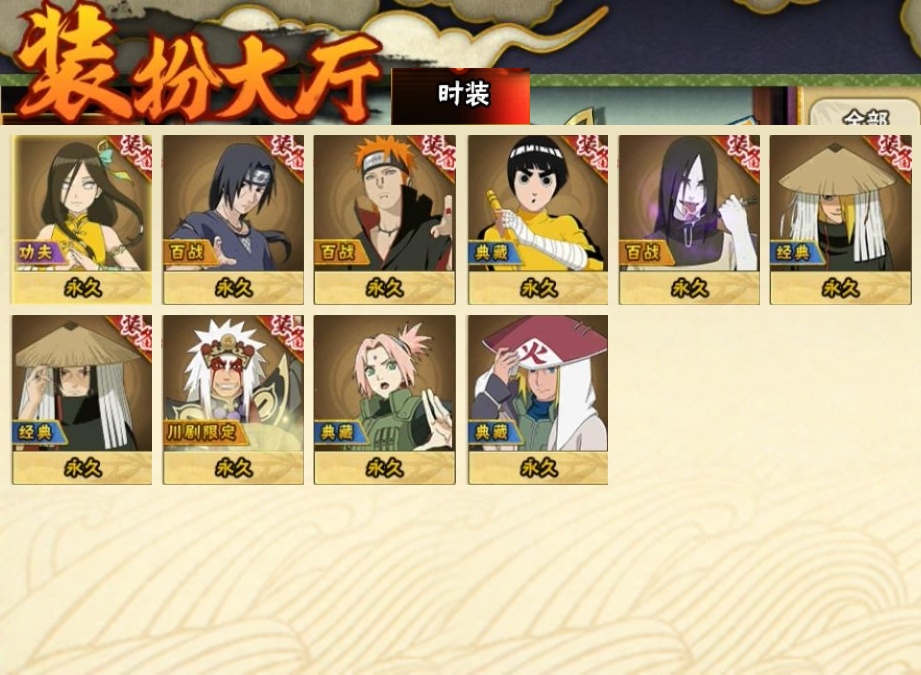
Task: Open the 时装 tab
Action: pos(461,96)
